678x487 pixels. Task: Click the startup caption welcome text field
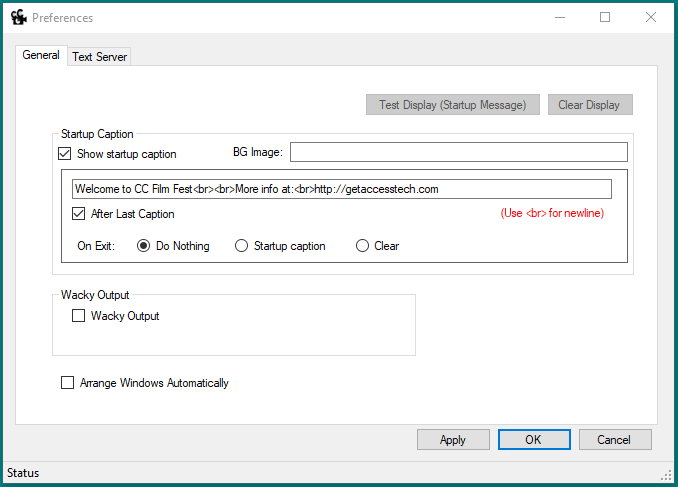(x=342, y=189)
